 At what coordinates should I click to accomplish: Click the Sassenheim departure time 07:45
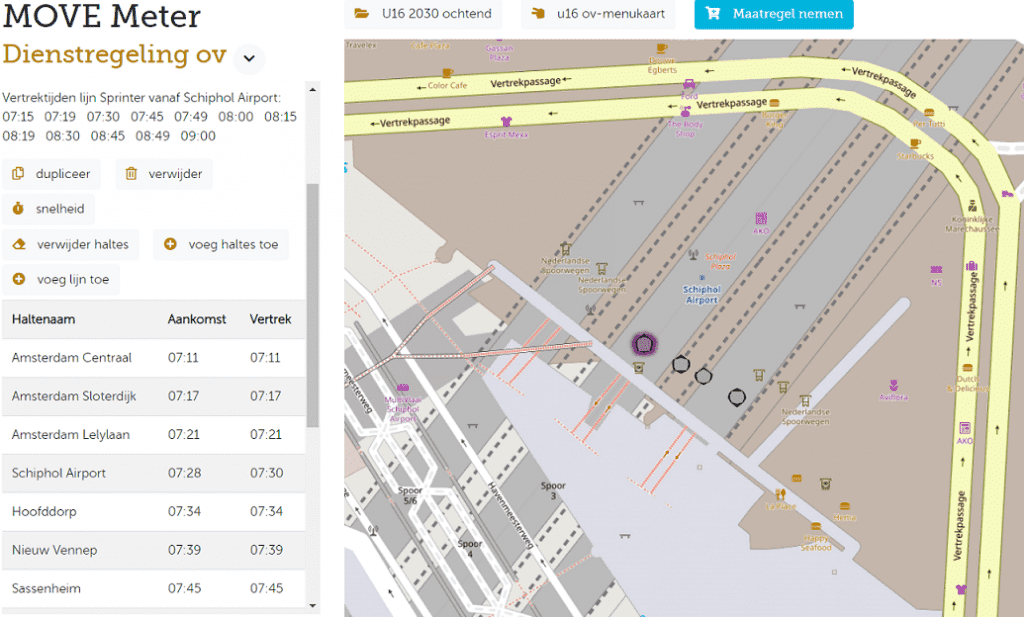coord(266,589)
